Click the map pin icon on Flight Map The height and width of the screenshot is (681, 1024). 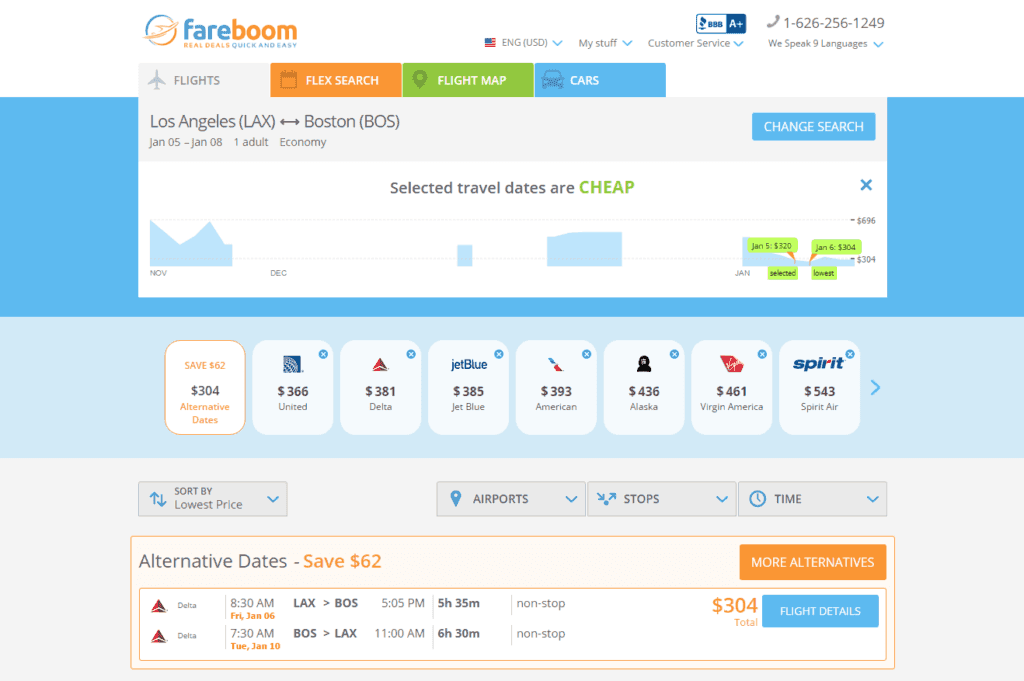(x=420, y=80)
